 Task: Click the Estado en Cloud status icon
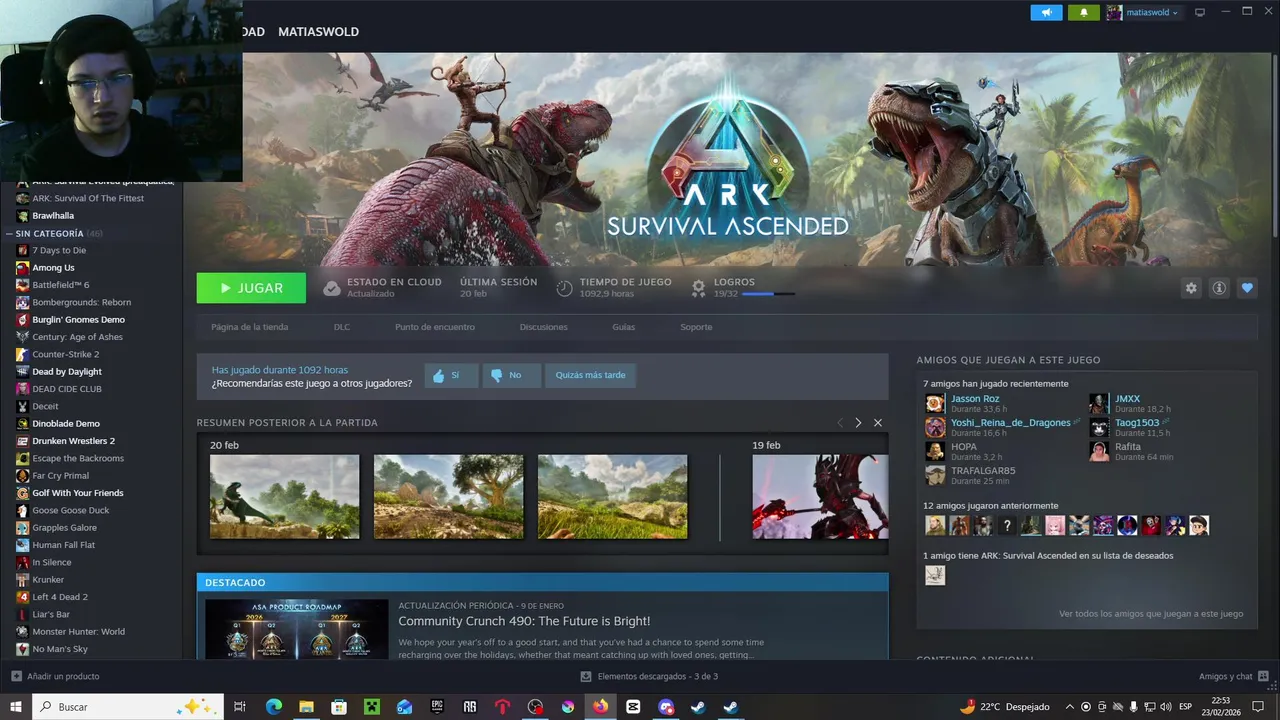pos(332,288)
